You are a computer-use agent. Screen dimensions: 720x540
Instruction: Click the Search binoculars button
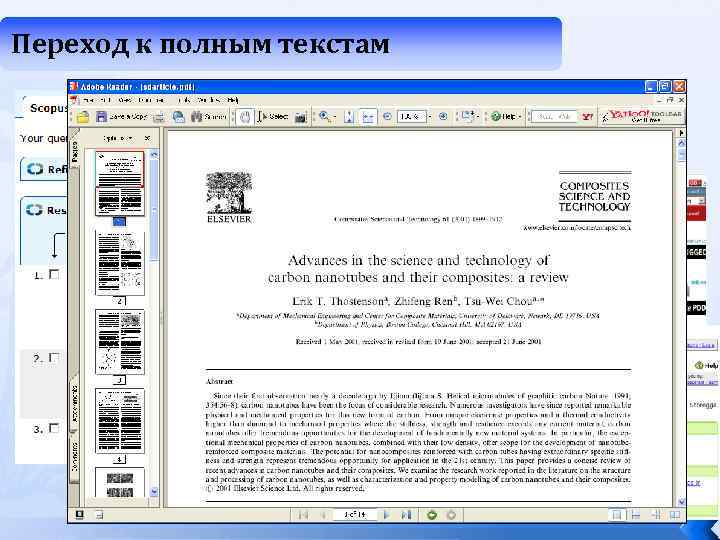pos(208,117)
